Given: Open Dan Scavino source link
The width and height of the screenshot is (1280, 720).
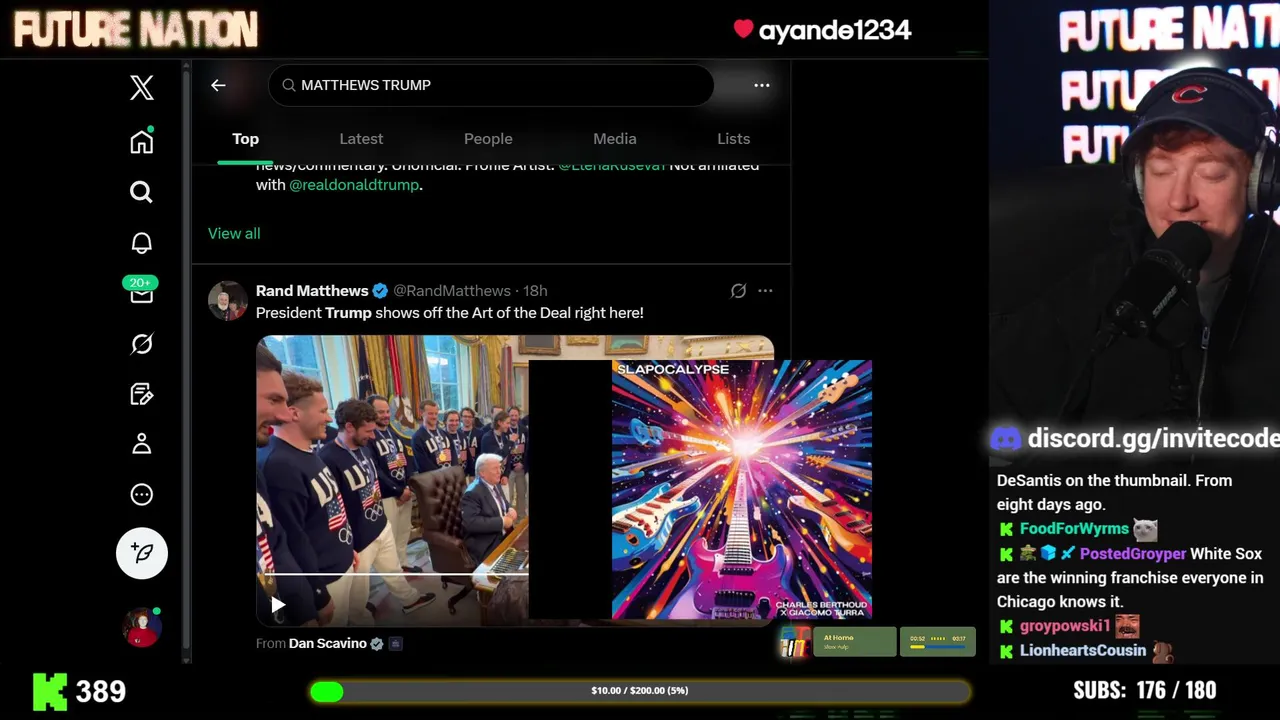Looking at the screenshot, I should click(328, 644).
